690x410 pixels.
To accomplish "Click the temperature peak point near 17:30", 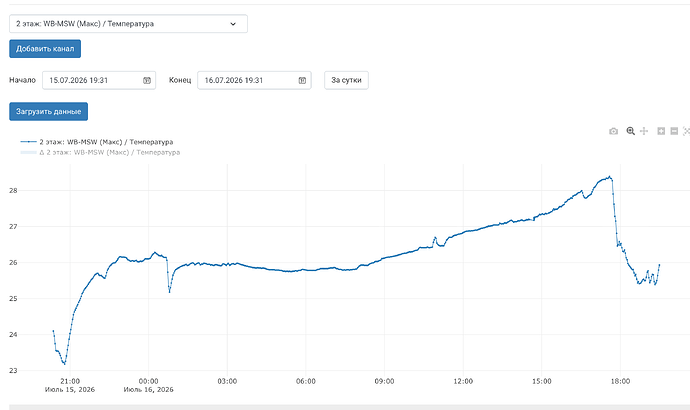I will pyautogui.click(x=609, y=177).
